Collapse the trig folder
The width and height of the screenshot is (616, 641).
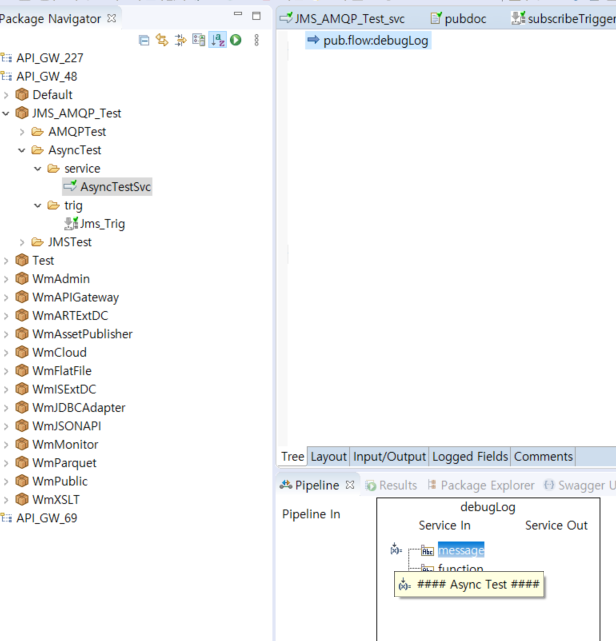click(x=38, y=206)
